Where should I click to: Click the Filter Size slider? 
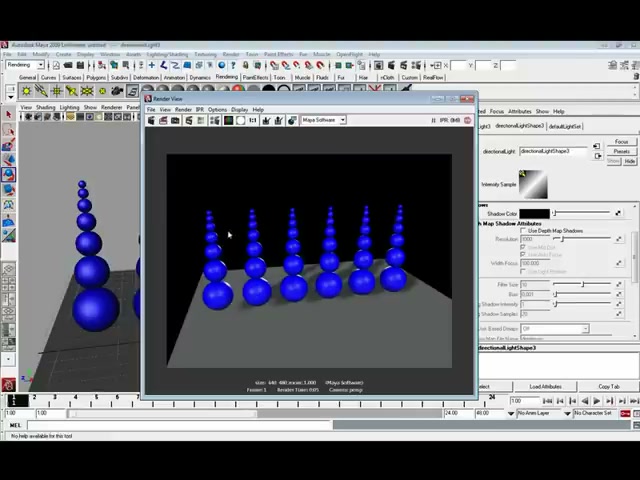click(581, 284)
